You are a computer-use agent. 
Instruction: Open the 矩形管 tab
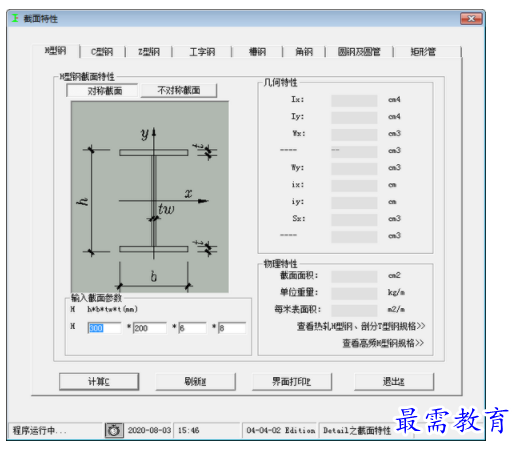(423, 52)
